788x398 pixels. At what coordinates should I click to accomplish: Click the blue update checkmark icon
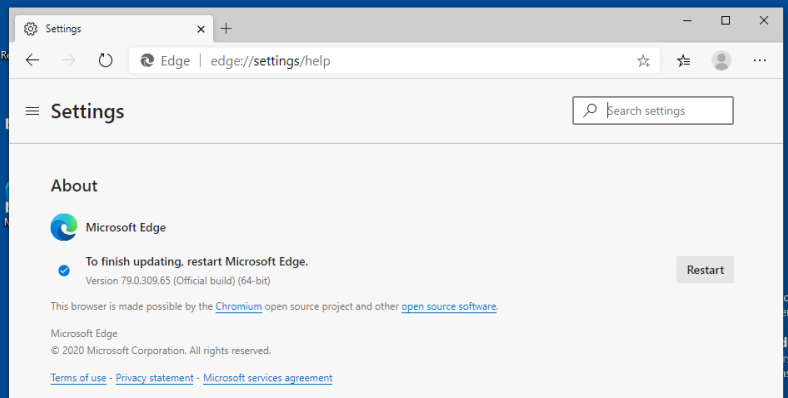(64, 271)
